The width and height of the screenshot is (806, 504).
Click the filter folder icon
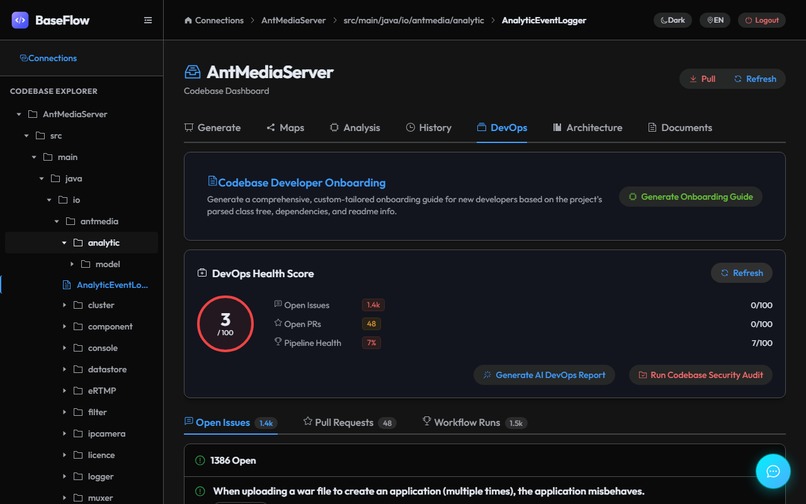click(x=78, y=412)
